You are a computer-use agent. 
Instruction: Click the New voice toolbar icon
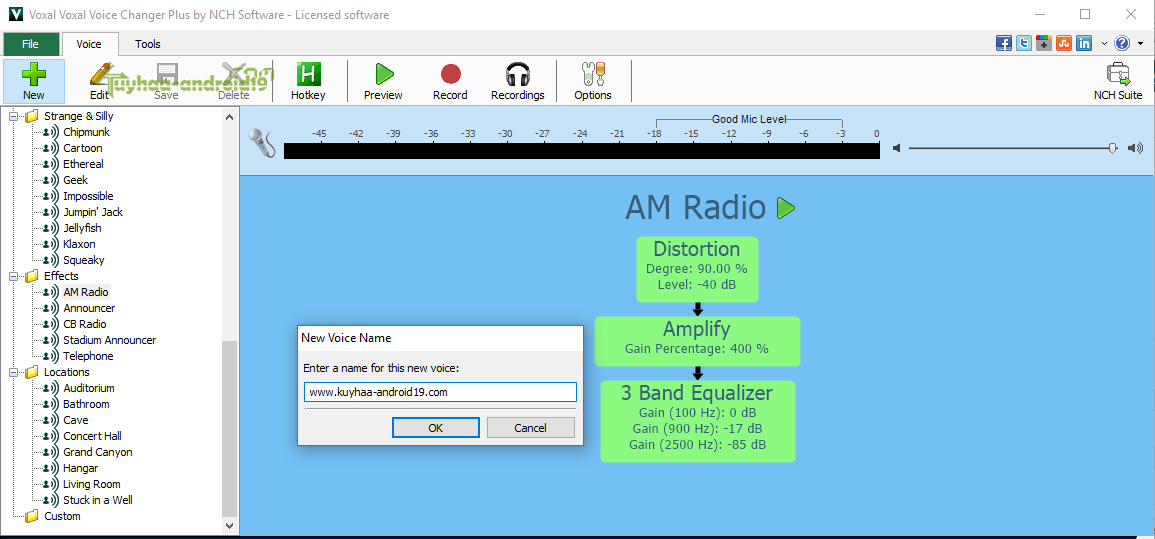coord(33,75)
